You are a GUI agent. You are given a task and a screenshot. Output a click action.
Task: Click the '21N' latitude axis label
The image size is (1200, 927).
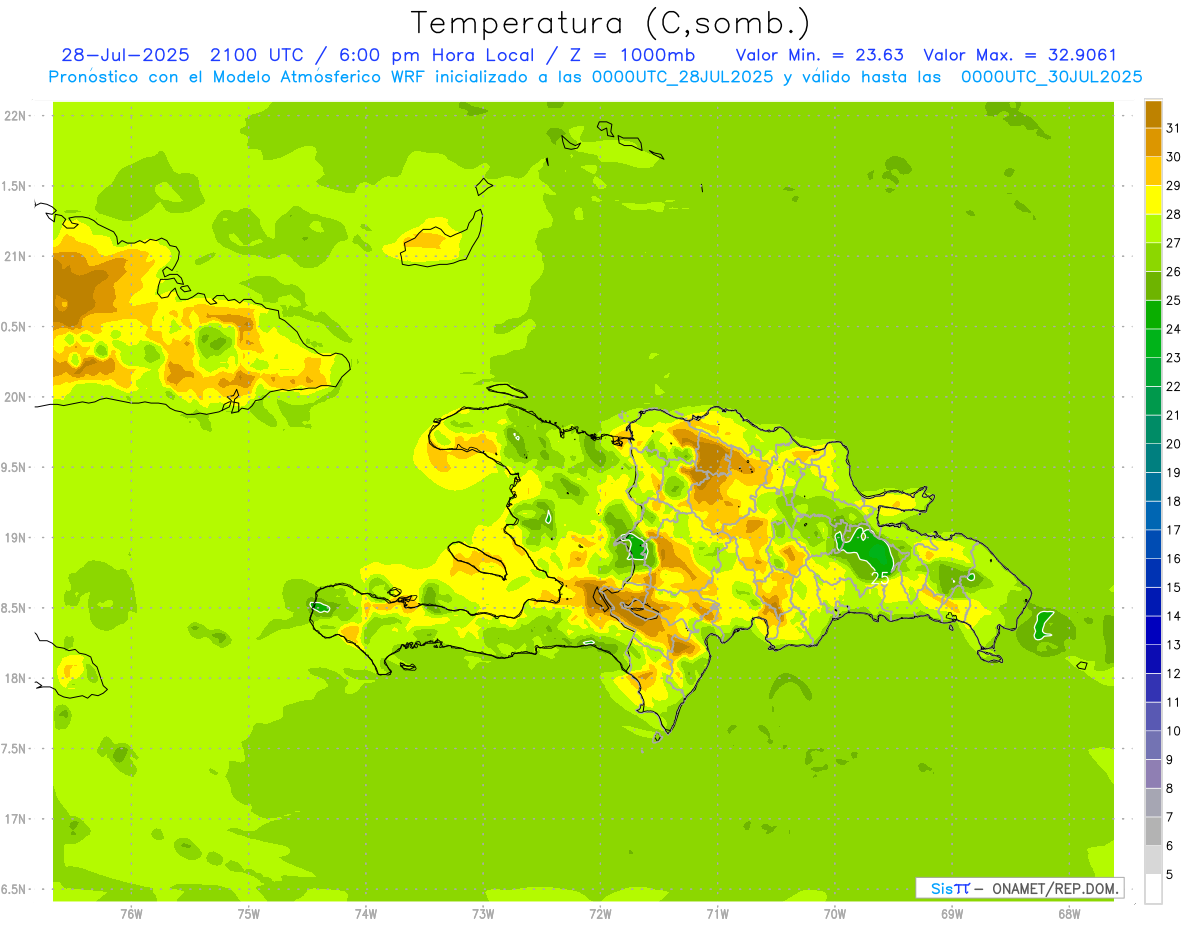click(x=16, y=256)
